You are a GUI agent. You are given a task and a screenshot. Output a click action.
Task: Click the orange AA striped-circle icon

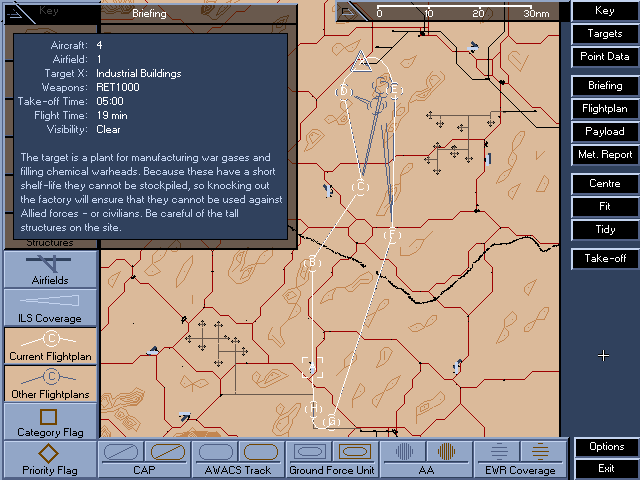(x=447, y=452)
